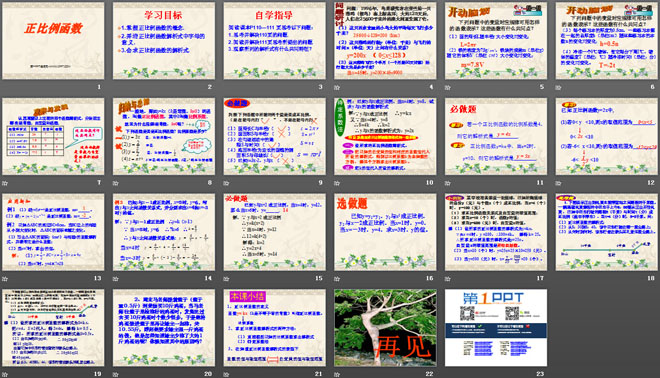Image resolution: width=660 pixels, height=378 pixels.
Task: Click slide number label "2"
Action: tap(210, 87)
